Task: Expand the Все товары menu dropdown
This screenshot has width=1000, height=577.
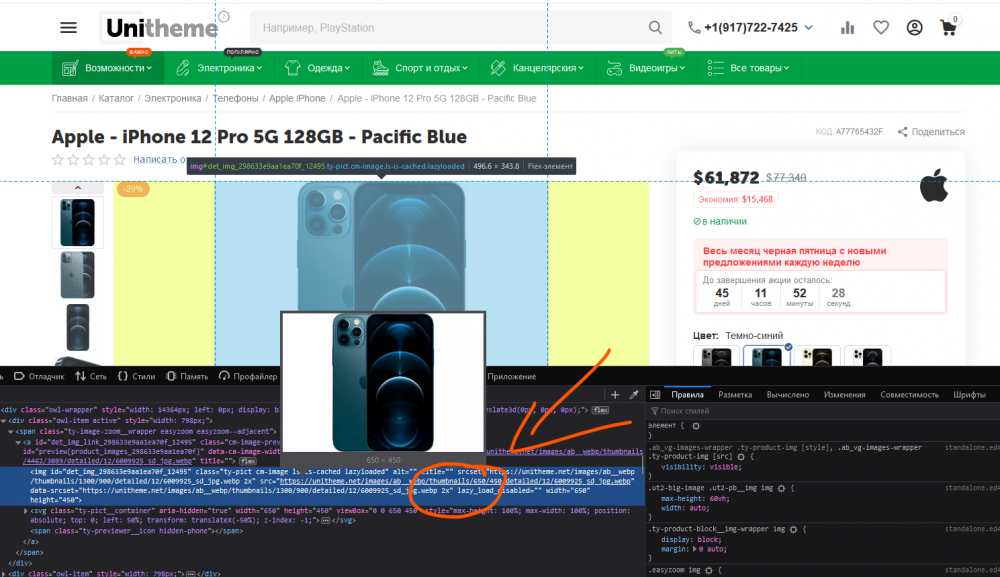Action: pyautogui.click(x=750, y=68)
